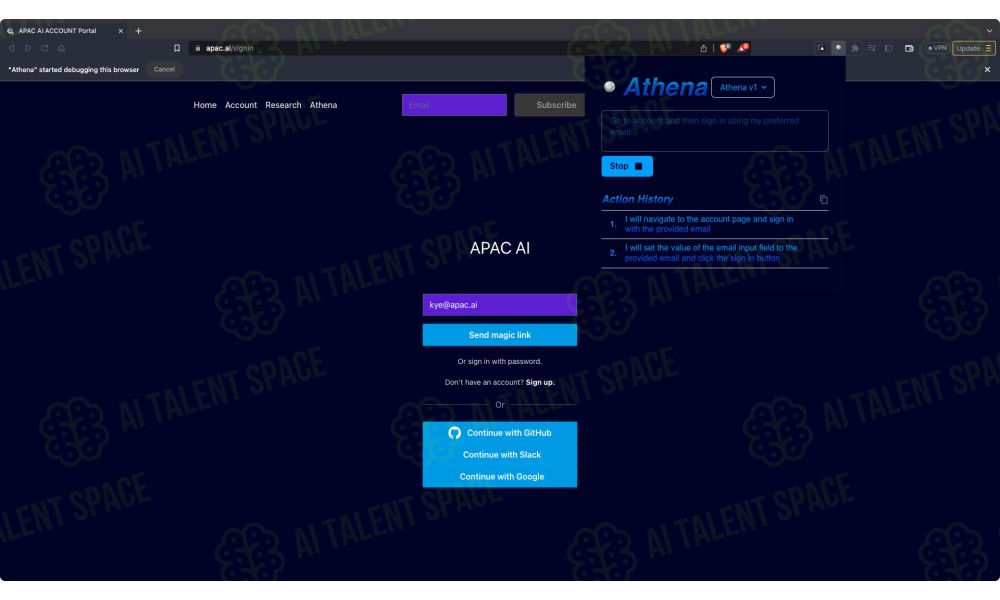The image size is (1000, 600).
Task: Click the Athena instruction text box
Action: point(714,131)
